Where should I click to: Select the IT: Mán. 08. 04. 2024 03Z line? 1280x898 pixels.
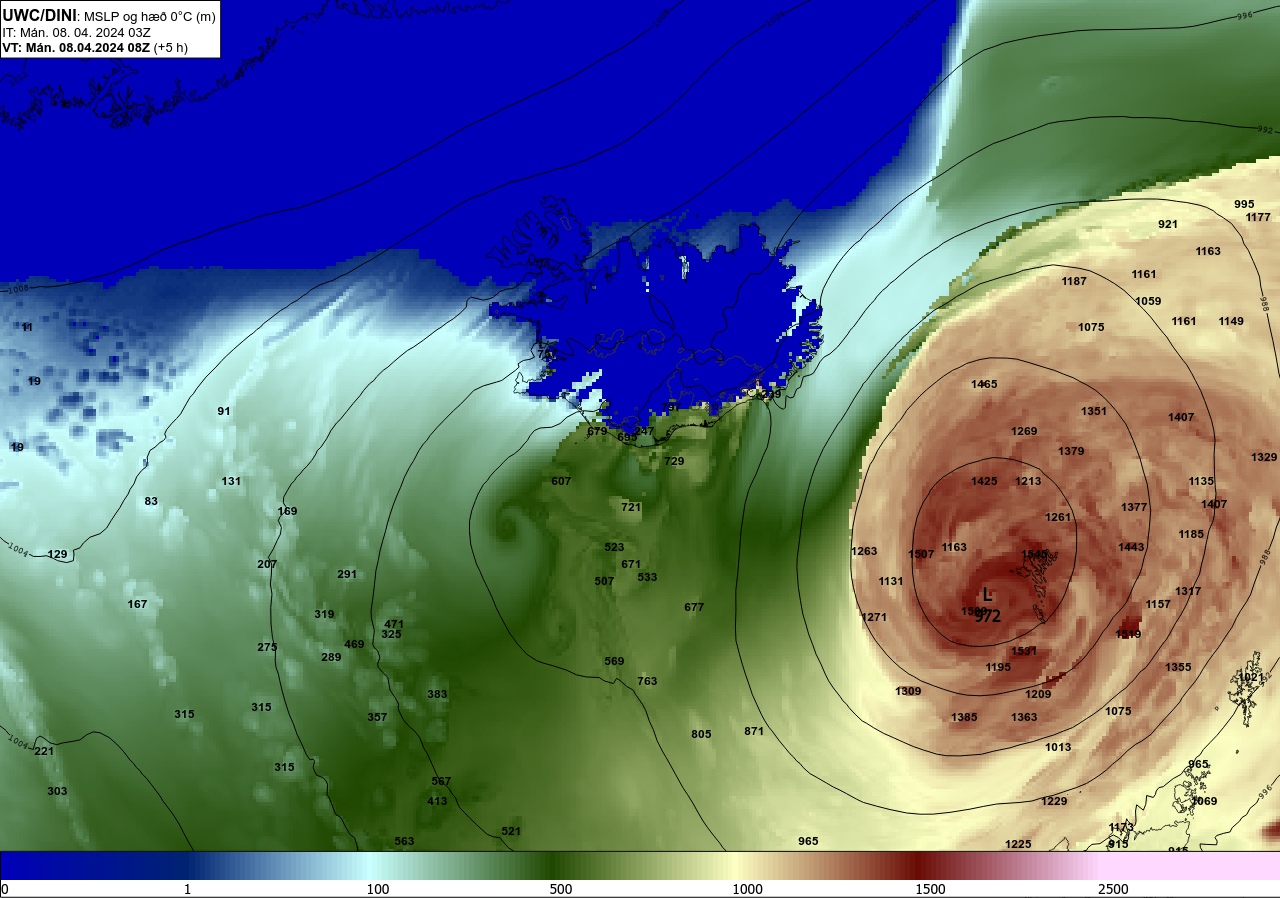[x=77, y=32]
